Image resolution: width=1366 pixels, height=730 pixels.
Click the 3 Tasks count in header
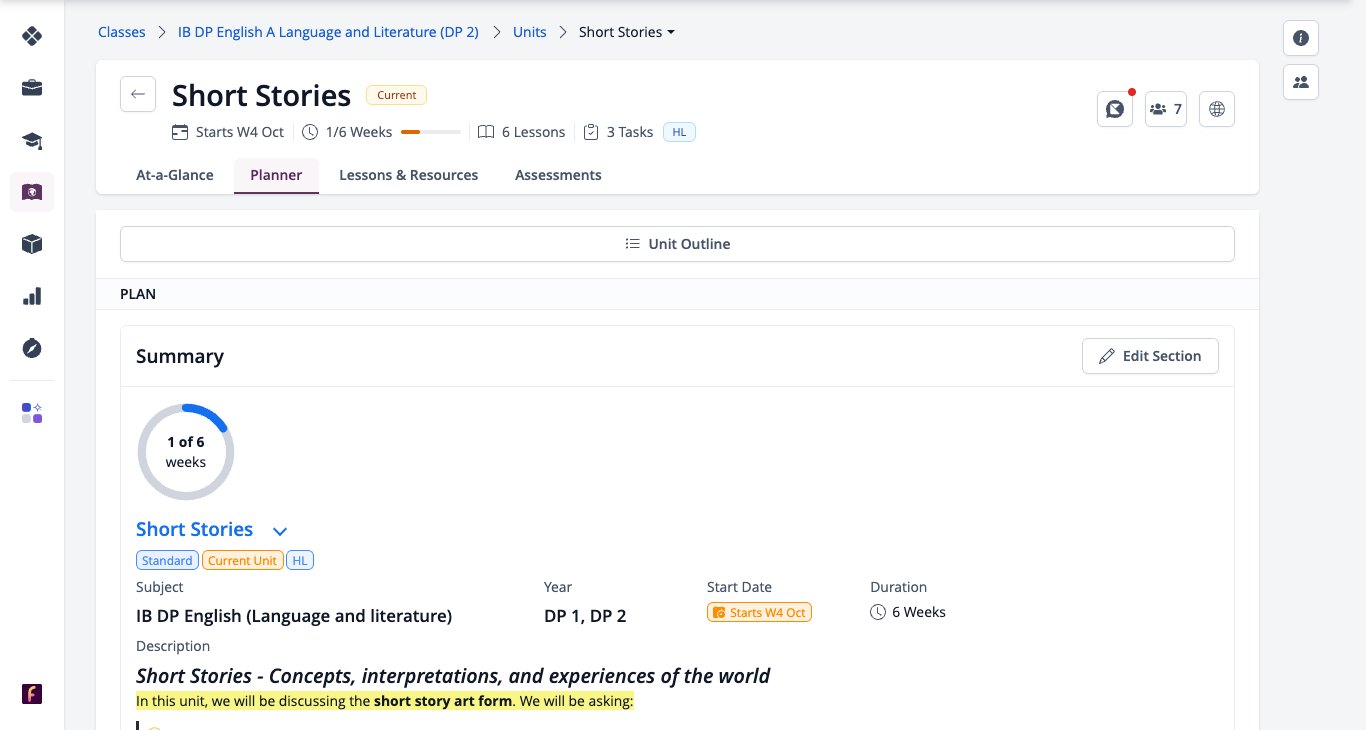618,132
